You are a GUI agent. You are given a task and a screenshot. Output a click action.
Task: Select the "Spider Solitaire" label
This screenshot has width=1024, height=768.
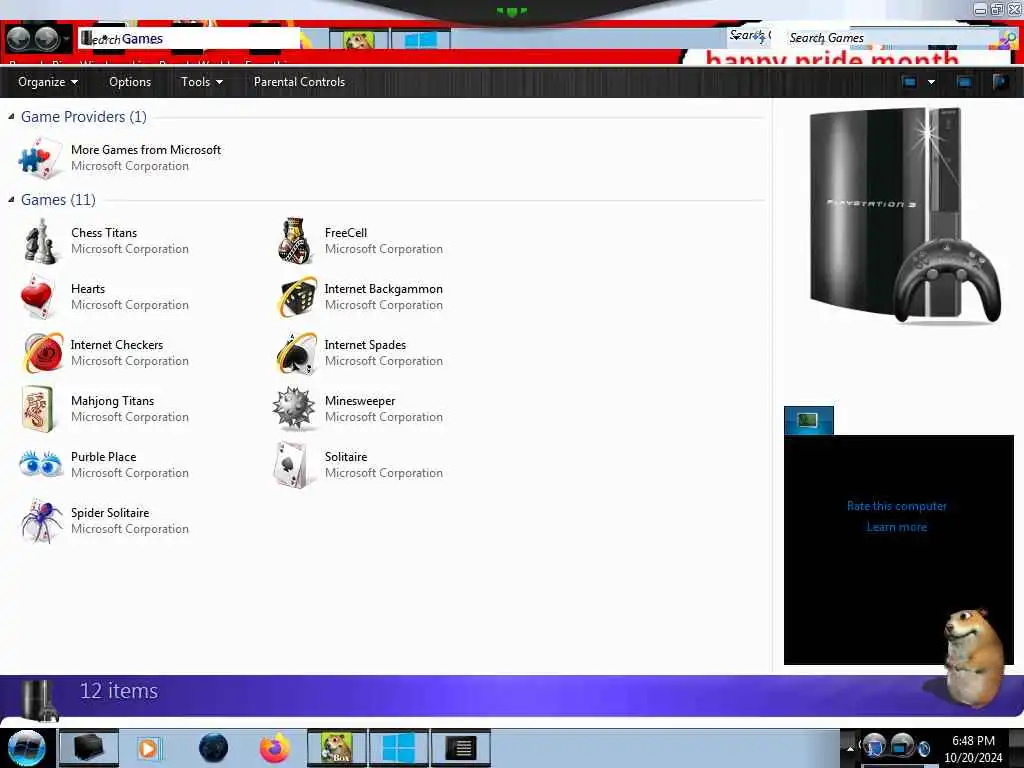pos(110,513)
